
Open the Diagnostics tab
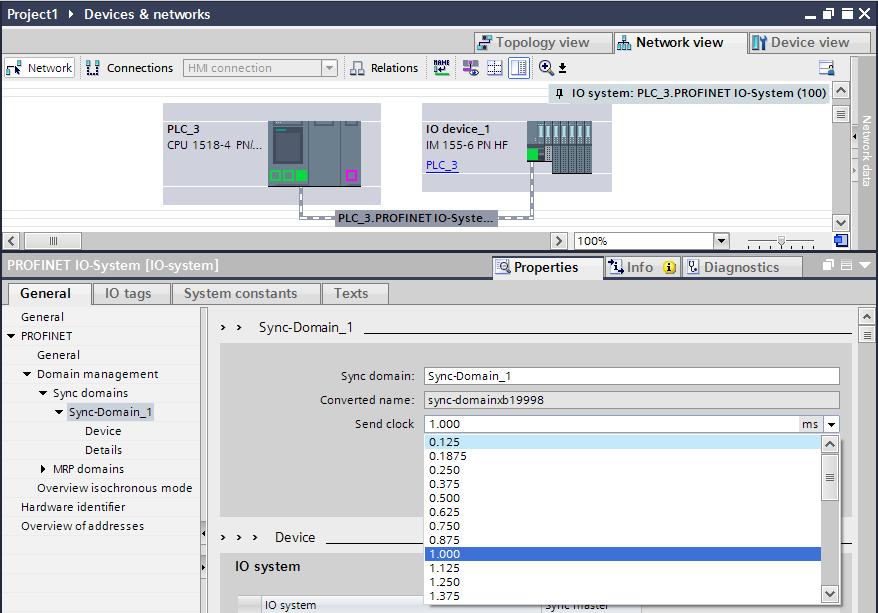pyautogui.click(x=740, y=267)
